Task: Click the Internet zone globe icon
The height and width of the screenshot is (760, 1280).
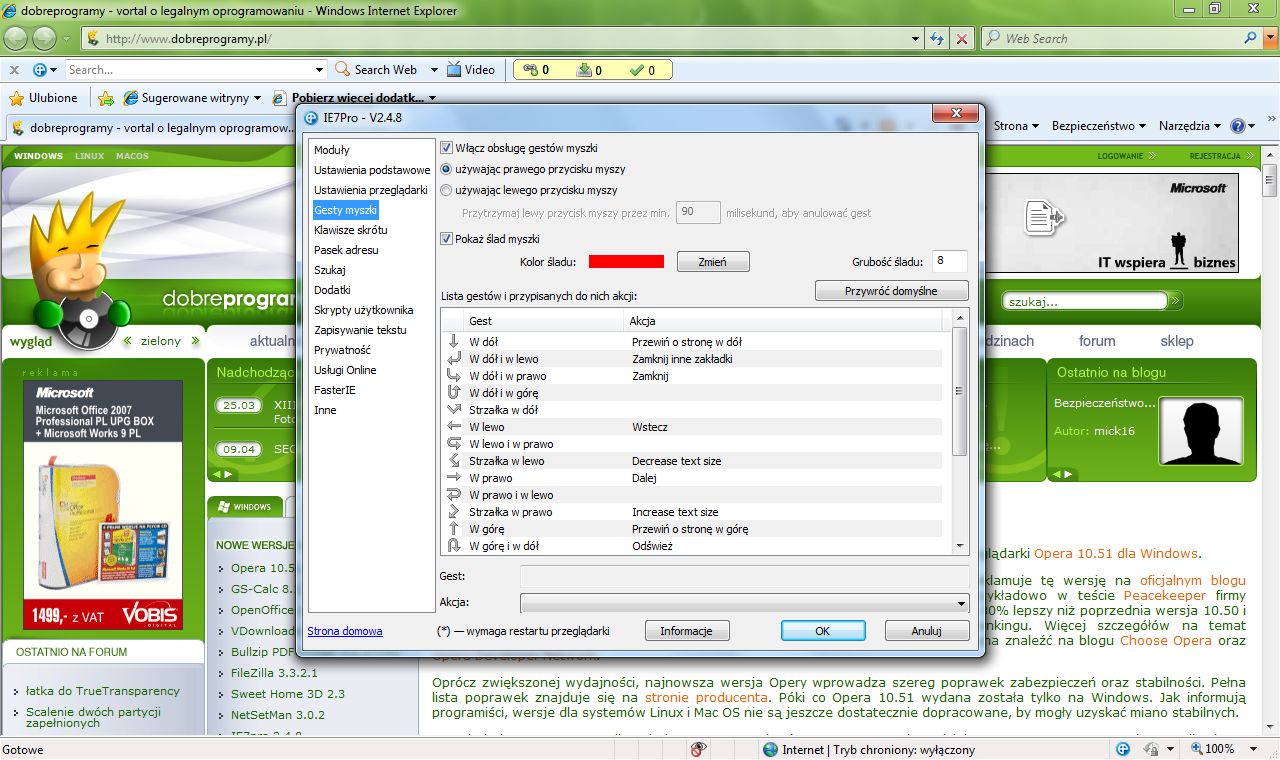Action: [770, 749]
